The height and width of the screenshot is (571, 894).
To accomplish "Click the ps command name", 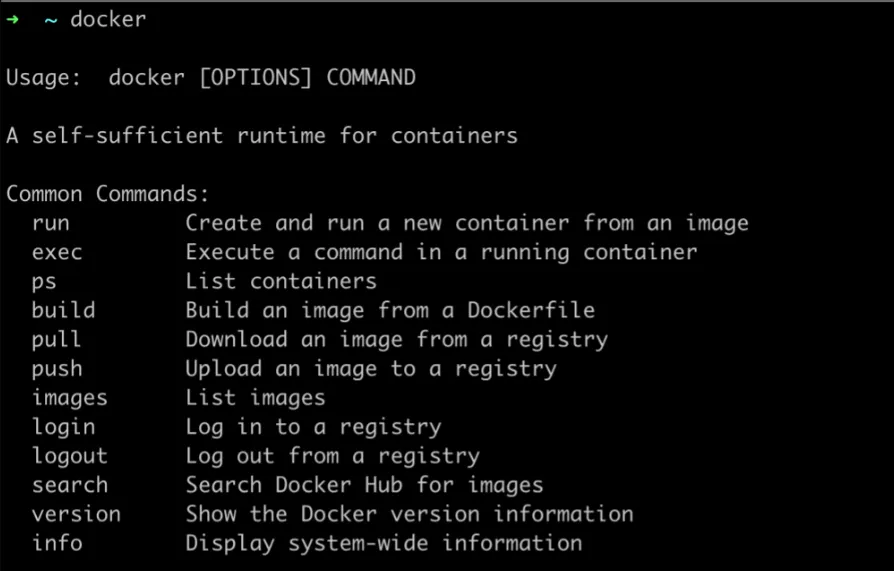I will pyautogui.click(x=44, y=281).
